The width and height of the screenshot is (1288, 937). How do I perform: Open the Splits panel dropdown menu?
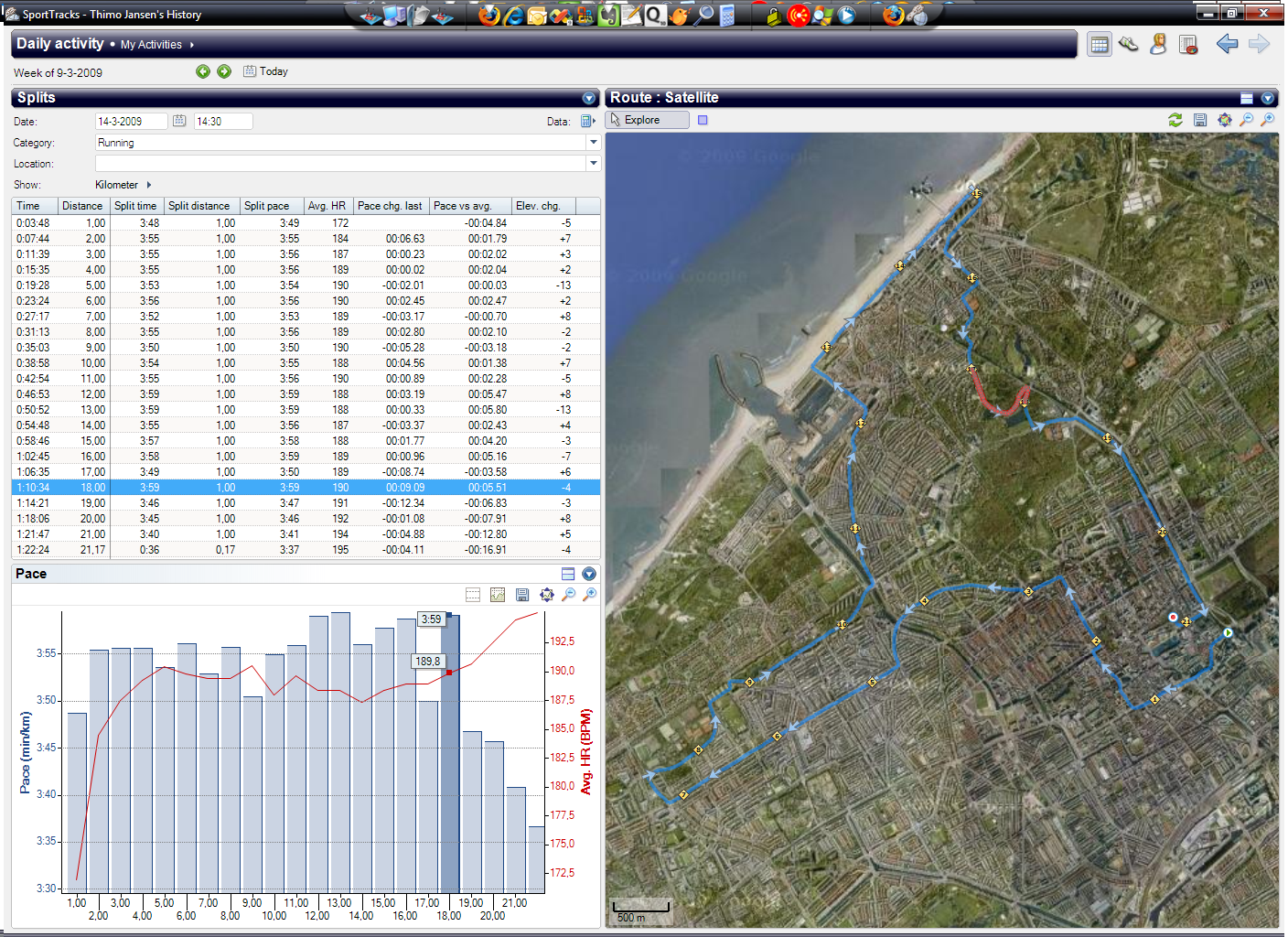pos(589,98)
